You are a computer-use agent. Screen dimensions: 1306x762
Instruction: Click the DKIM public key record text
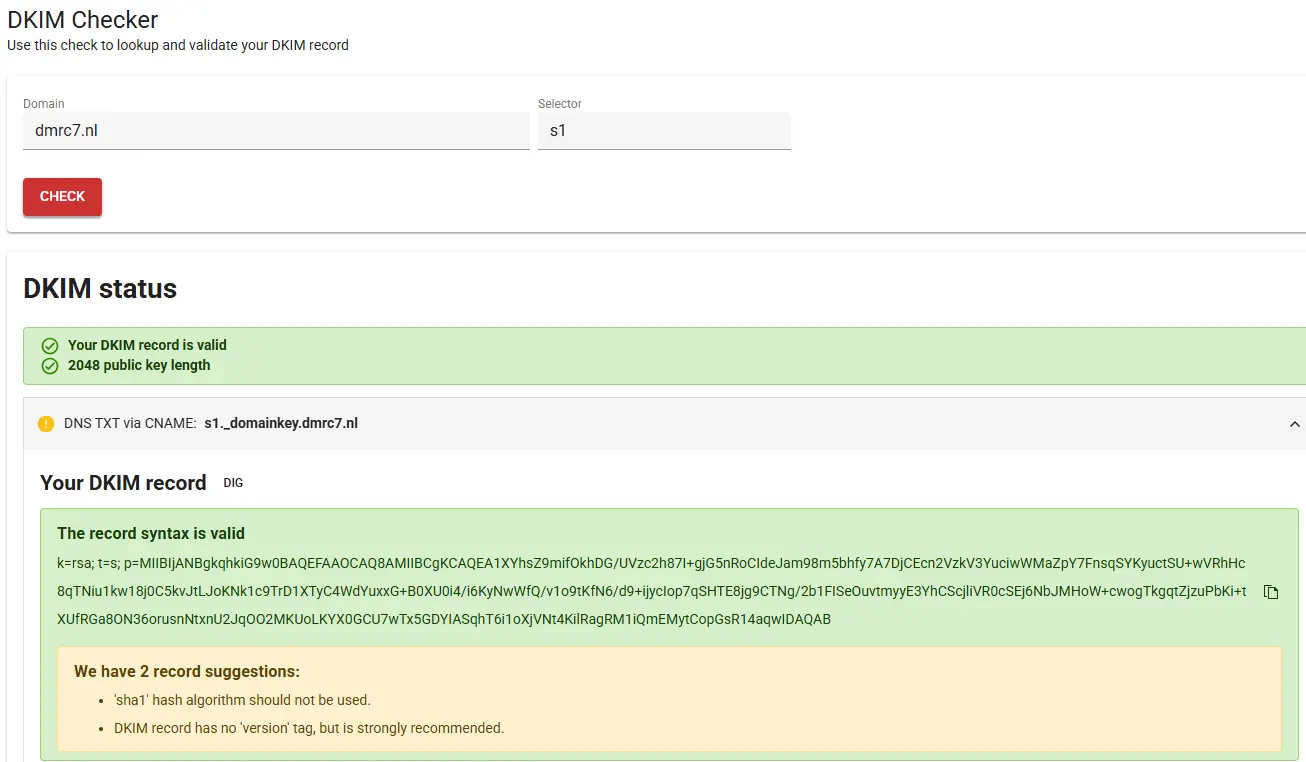[x=650, y=591]
